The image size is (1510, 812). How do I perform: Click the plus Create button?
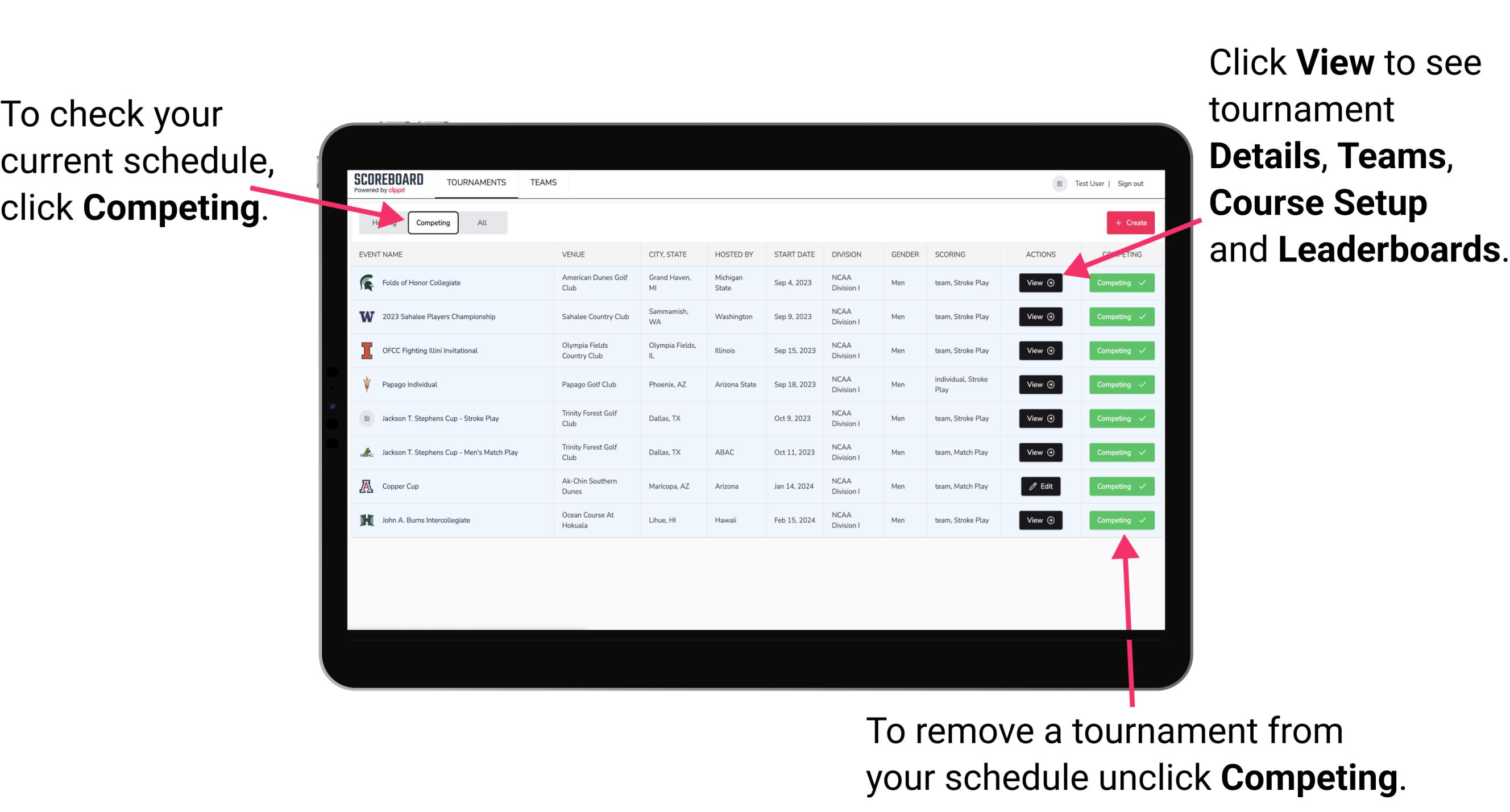coord(1128,221)
